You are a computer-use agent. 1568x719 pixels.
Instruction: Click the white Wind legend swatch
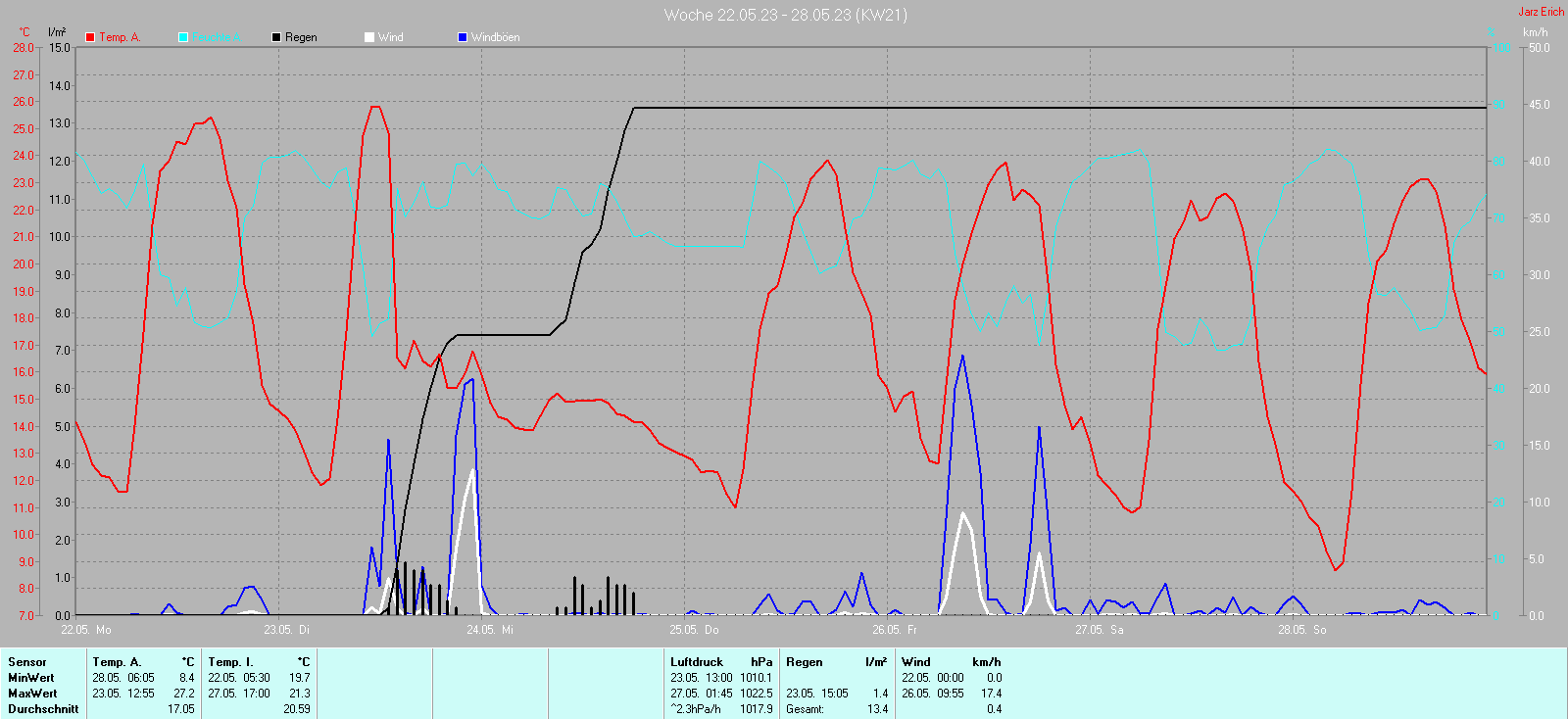tap(369, 37)
